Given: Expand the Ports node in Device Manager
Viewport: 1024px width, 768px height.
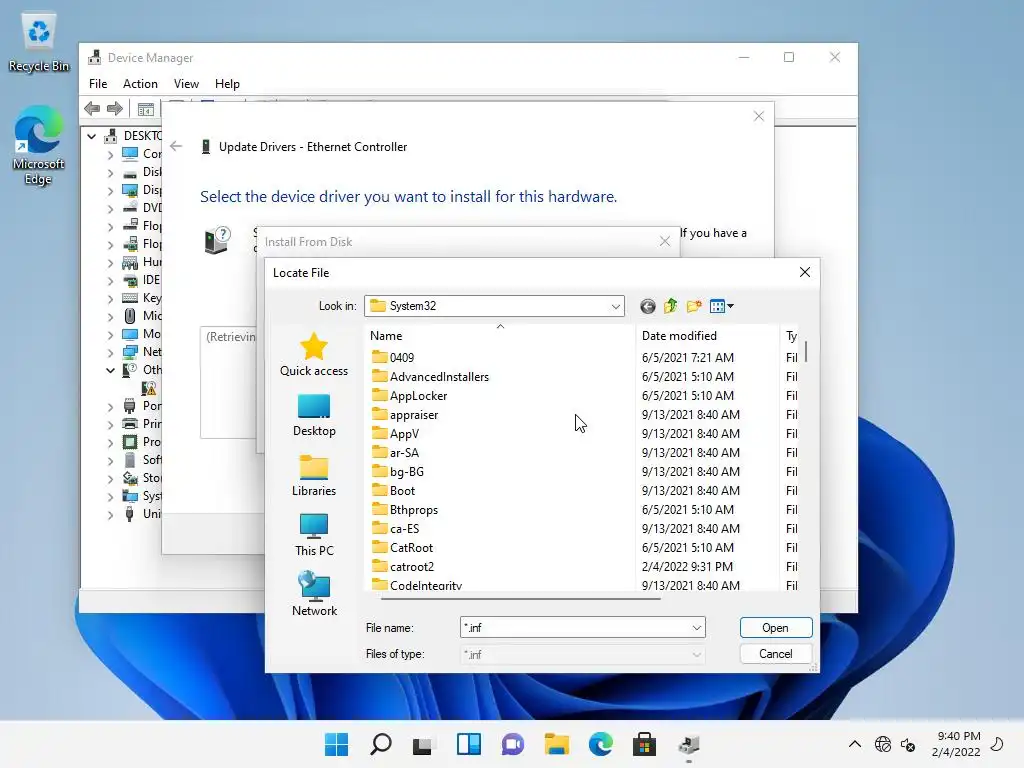Looking at the screenshot, I should [110, 406].
